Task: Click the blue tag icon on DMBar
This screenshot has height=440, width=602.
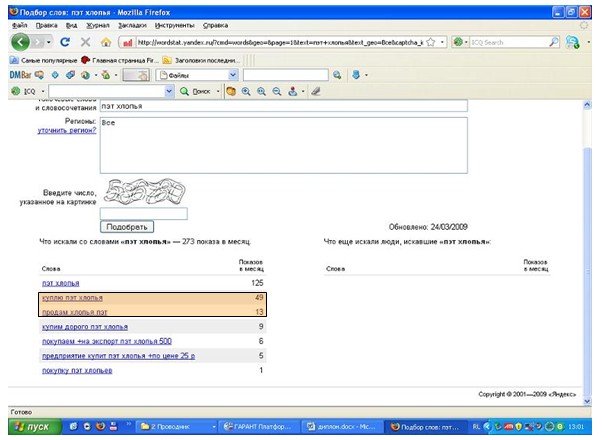Action: coord(70,75)
